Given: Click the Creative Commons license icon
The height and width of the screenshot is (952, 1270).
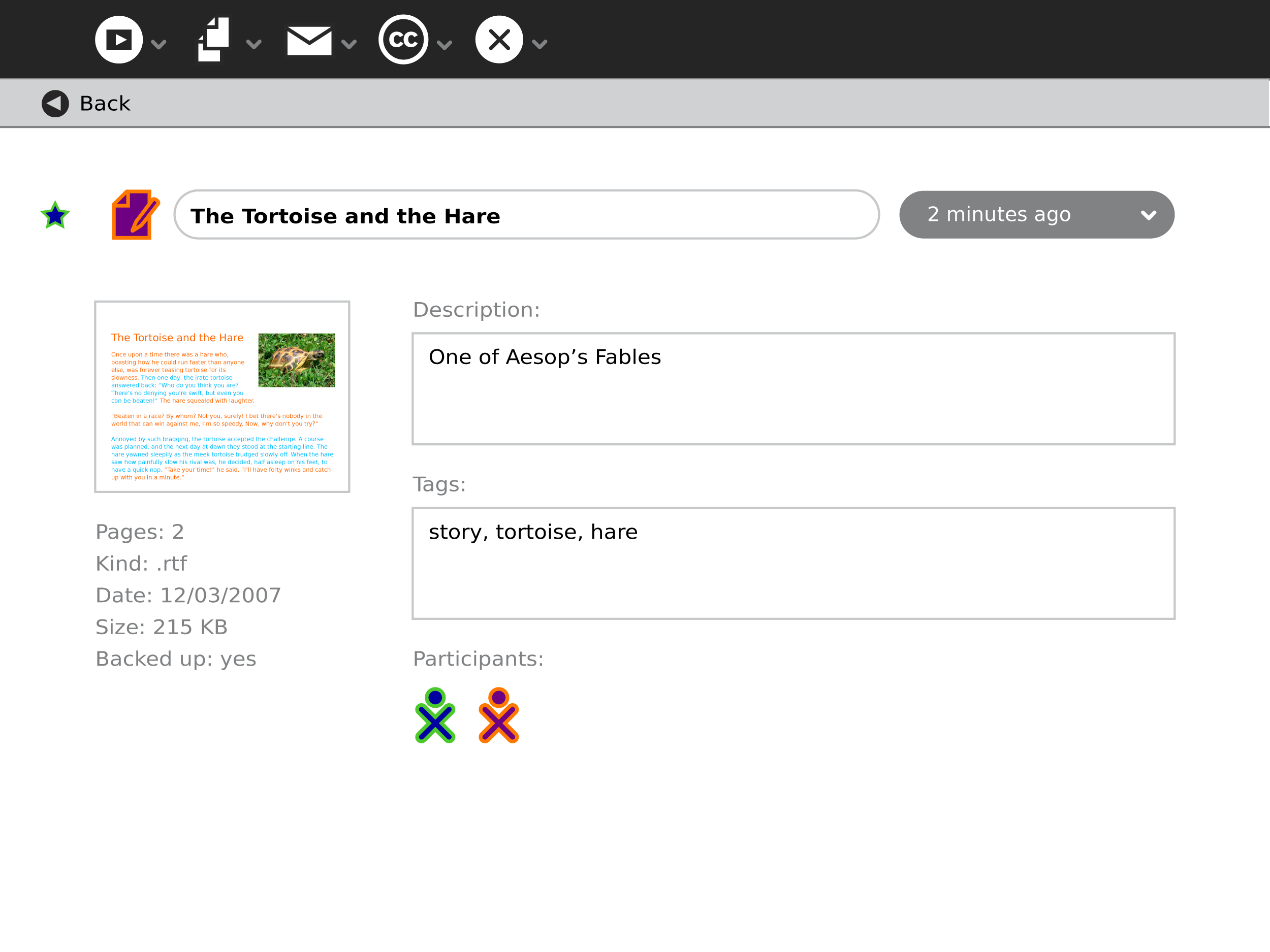Looking at the screenshot, I should (x=403, y=40).
